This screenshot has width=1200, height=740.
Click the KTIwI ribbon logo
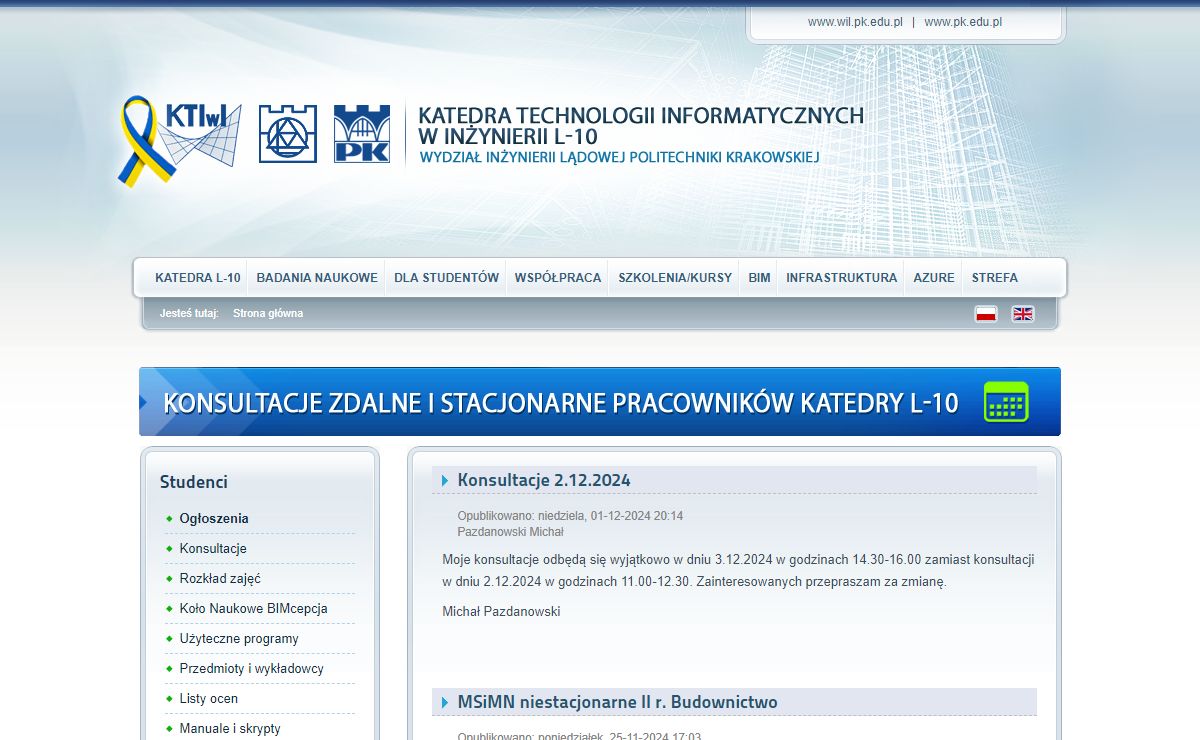coord(180,140)
